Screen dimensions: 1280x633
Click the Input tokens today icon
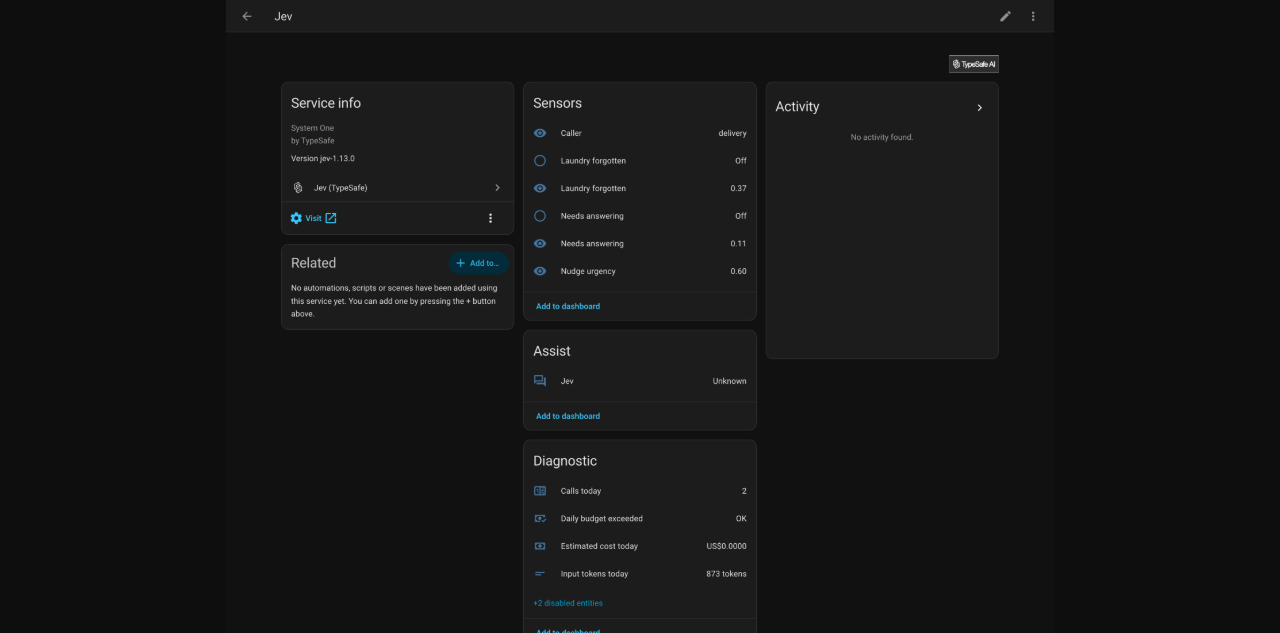pyautogui.click(x=540, y=574)
